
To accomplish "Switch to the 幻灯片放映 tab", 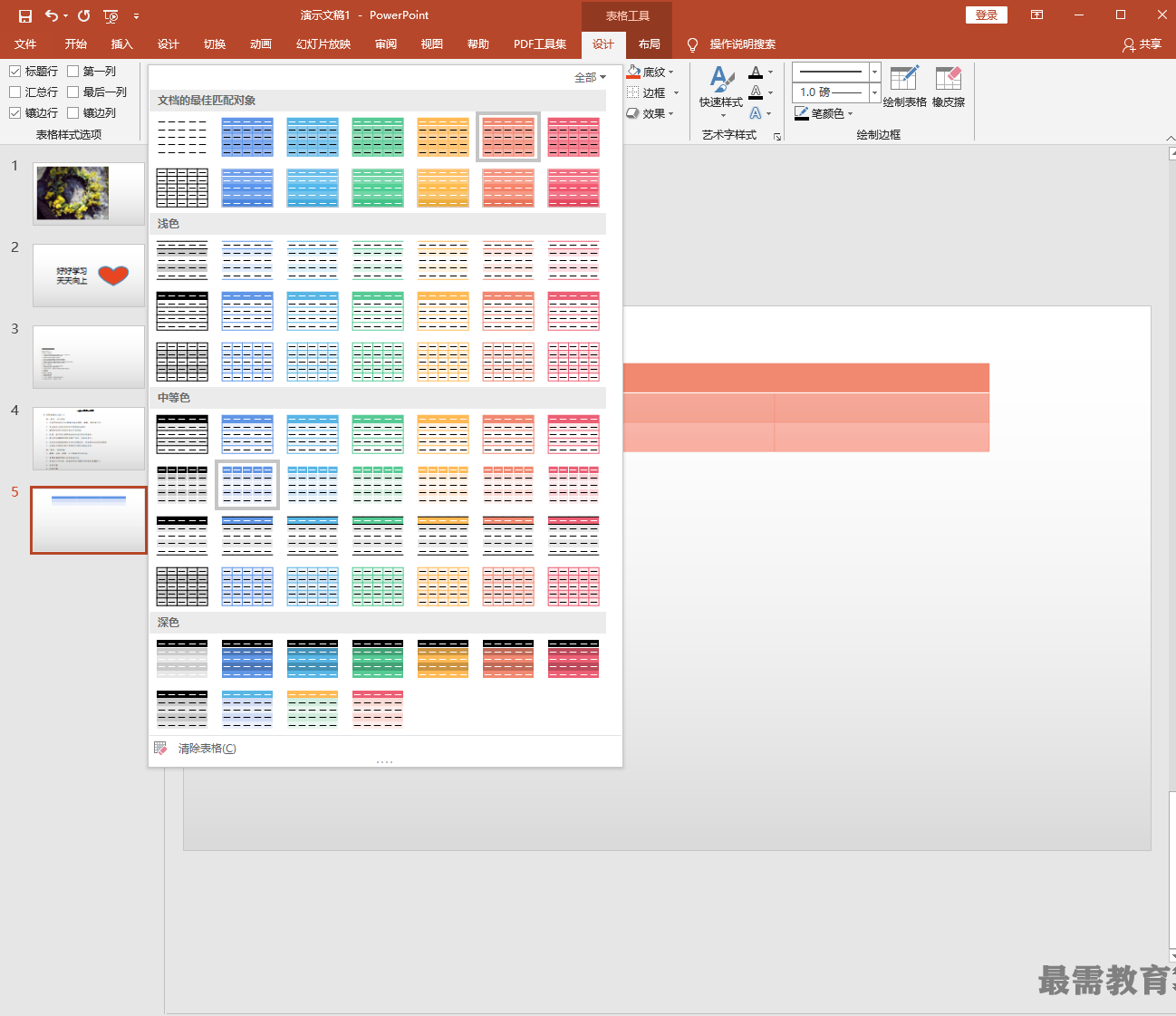I will click(x=323, y=44).
